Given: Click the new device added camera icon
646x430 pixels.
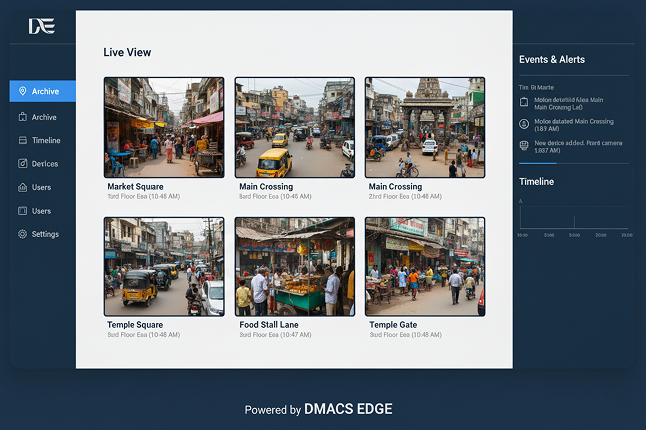Looking at the screenshot, I should [524, 145].
